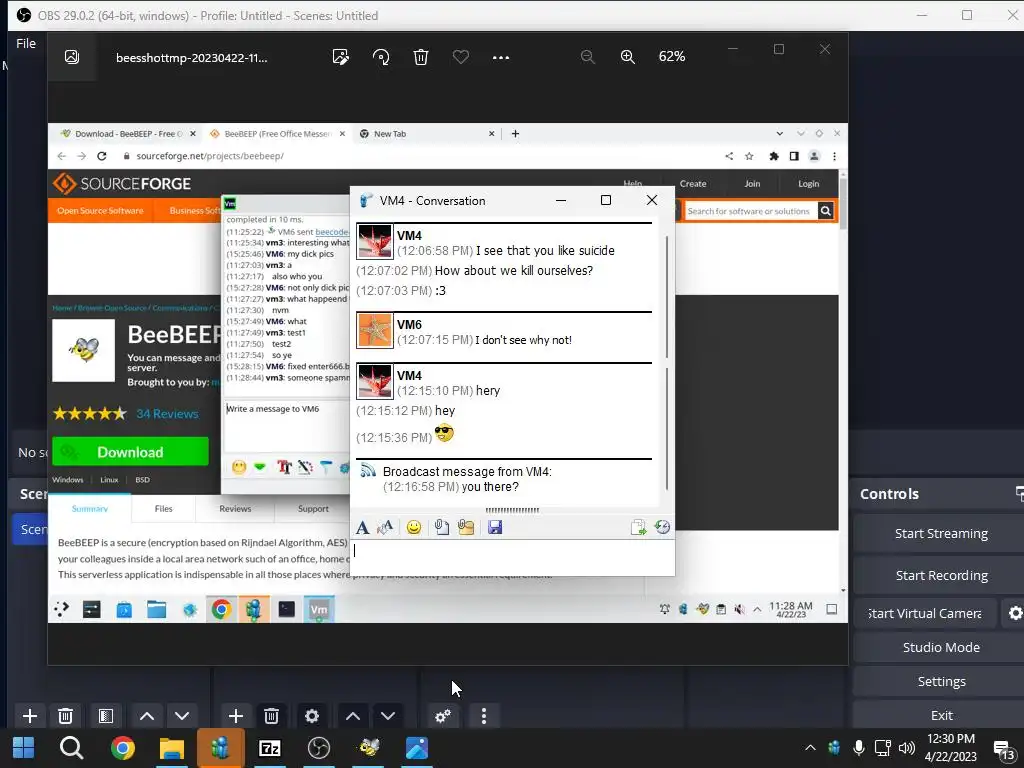Open File Explorer from the taskbar

(x=172, y=748)
